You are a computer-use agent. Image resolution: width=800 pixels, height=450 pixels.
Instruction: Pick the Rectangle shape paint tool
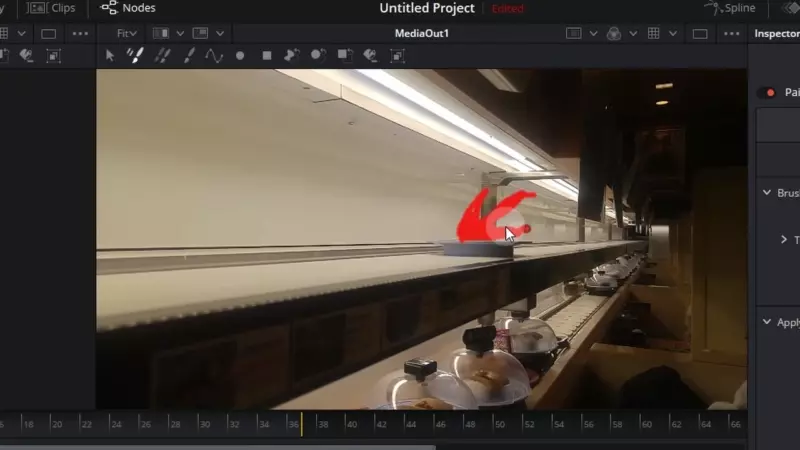266,55
